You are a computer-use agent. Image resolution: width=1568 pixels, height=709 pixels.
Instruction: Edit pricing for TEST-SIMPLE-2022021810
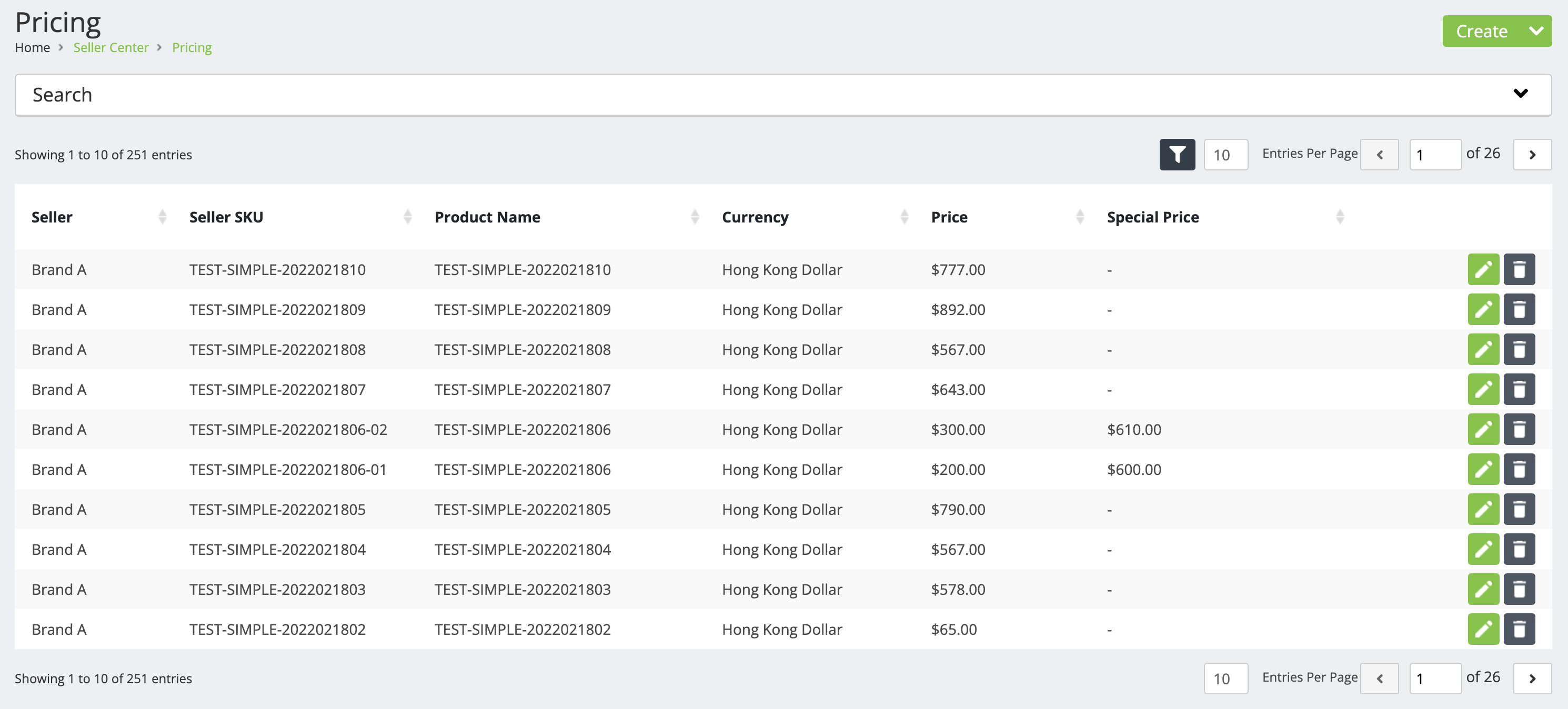point(1483,270)
